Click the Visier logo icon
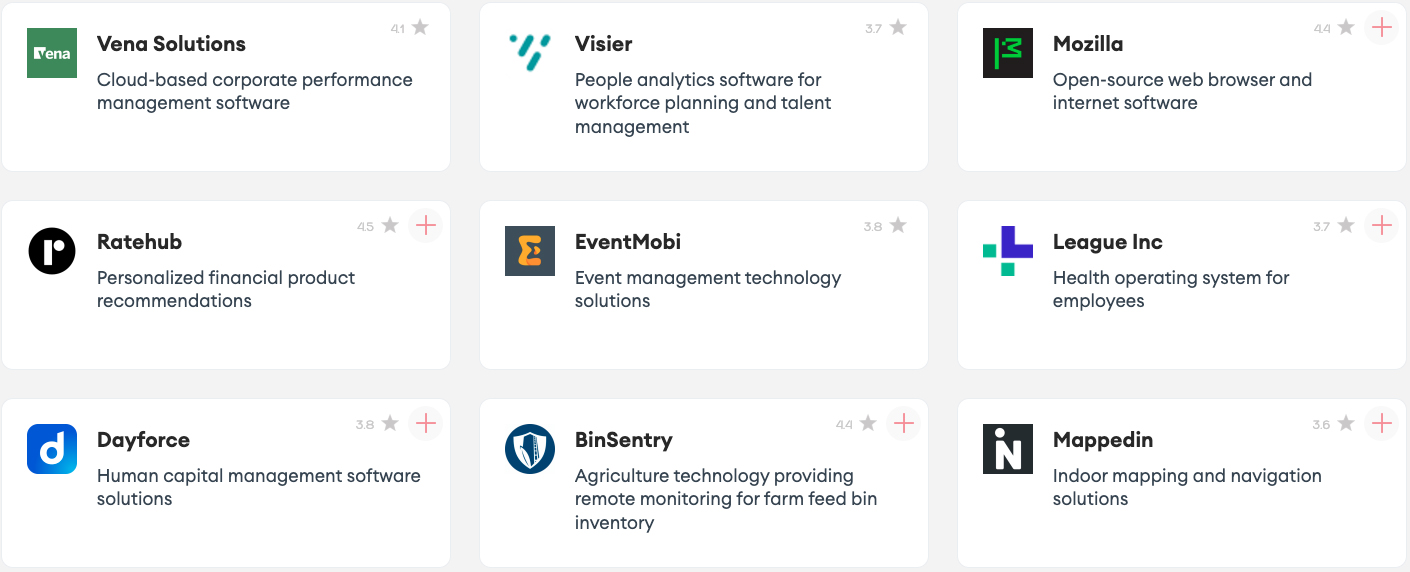This screenshot has height=572, width=1410. 529,53
